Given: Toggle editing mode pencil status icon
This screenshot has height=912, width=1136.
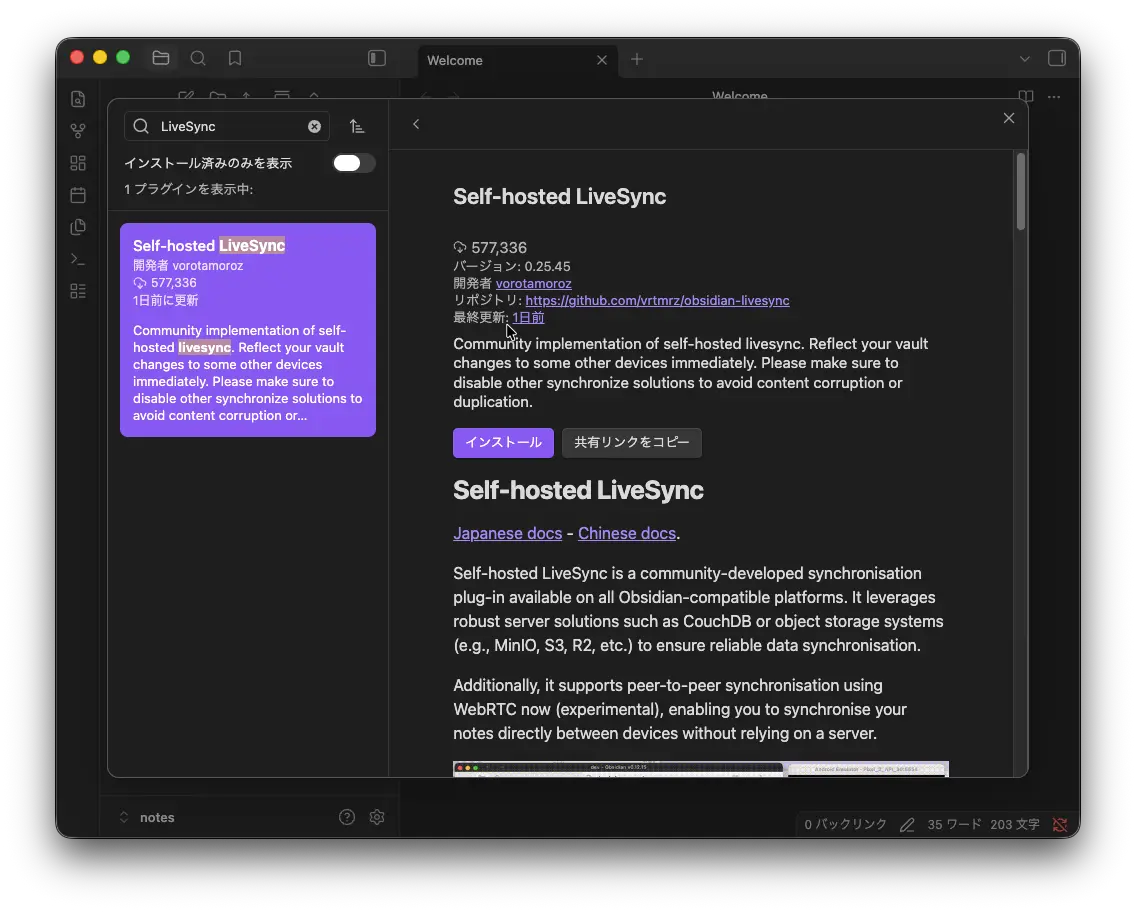Looking at the screenshot, I should click(907, 824).
